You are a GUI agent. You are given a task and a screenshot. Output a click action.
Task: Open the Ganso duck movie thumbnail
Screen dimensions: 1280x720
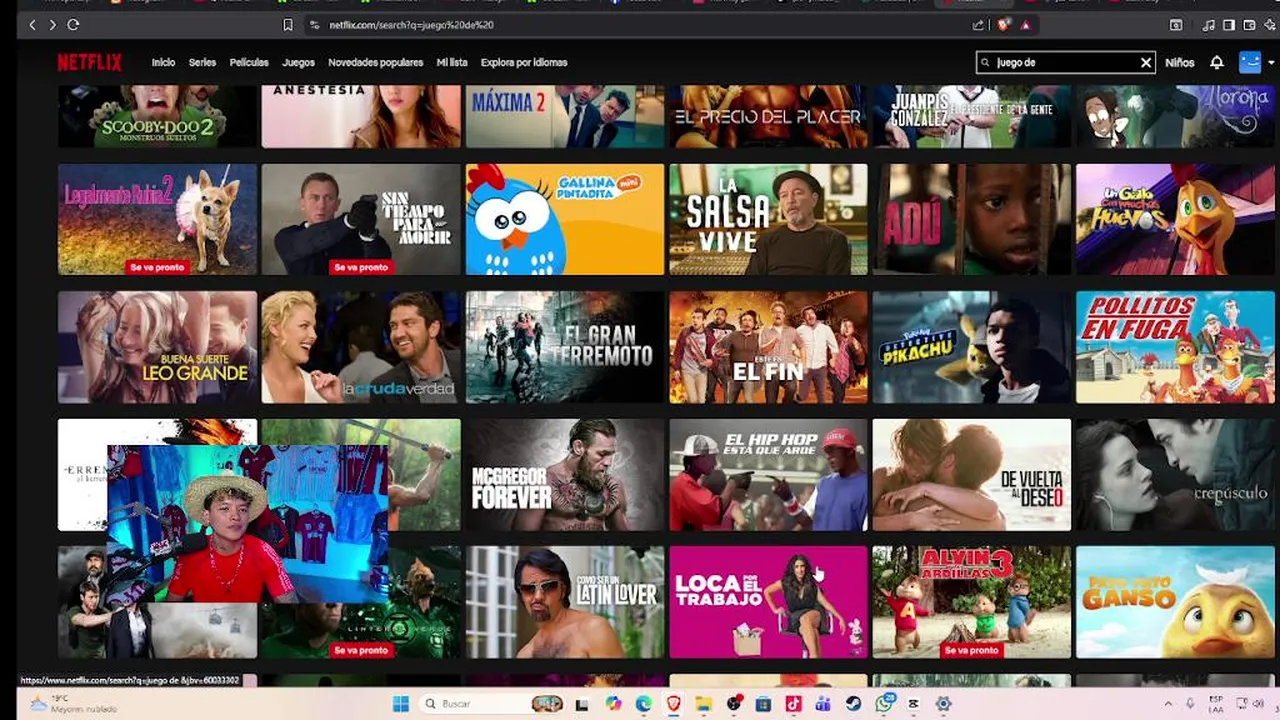(1175, 602)
